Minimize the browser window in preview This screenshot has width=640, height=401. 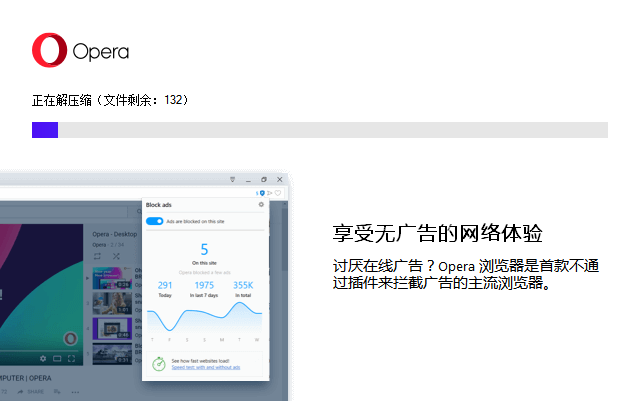coord(248,180)
